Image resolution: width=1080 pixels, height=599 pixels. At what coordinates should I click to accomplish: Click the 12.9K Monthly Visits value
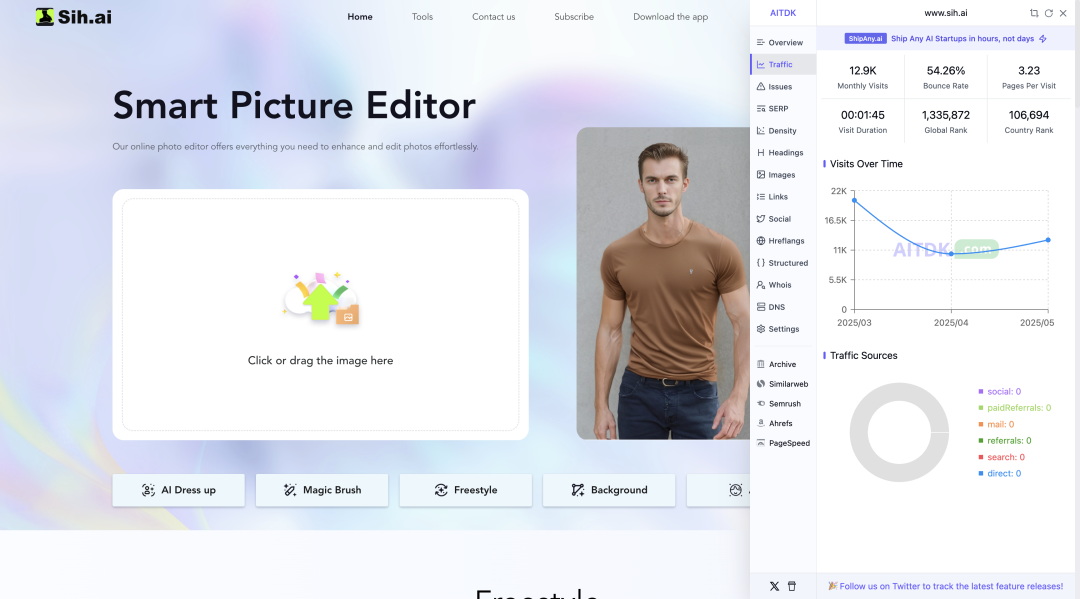coord(862,71)
